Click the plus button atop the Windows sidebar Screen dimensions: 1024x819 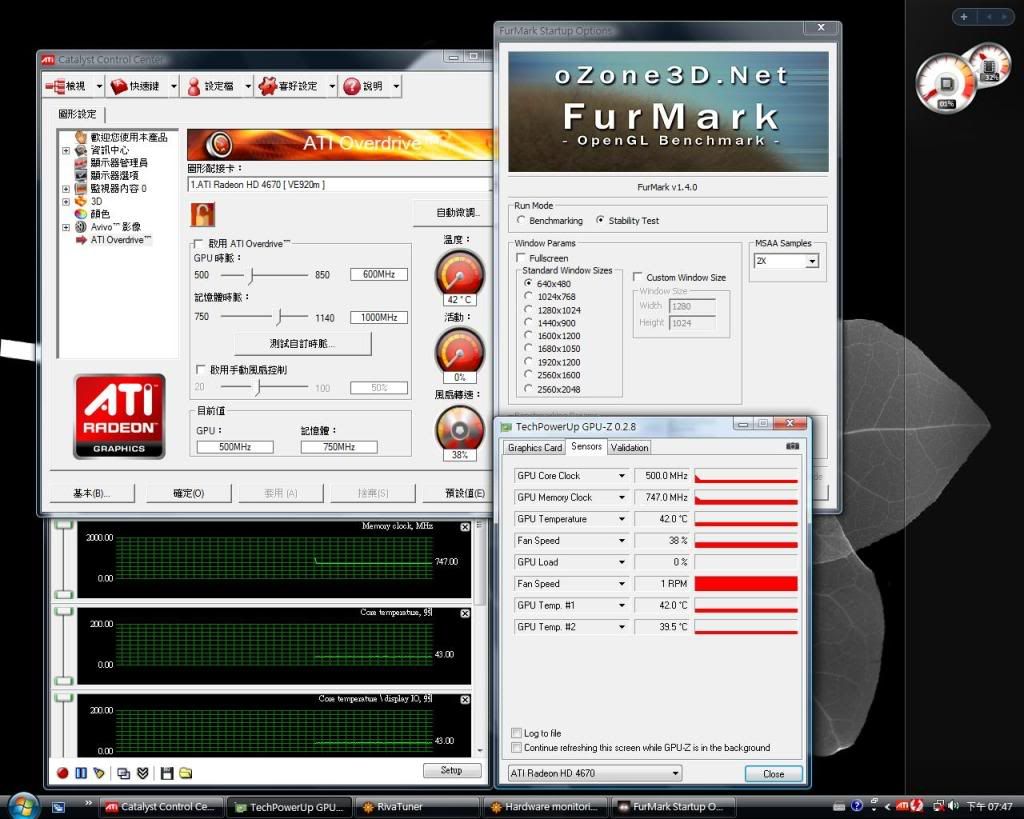(964, 17)
